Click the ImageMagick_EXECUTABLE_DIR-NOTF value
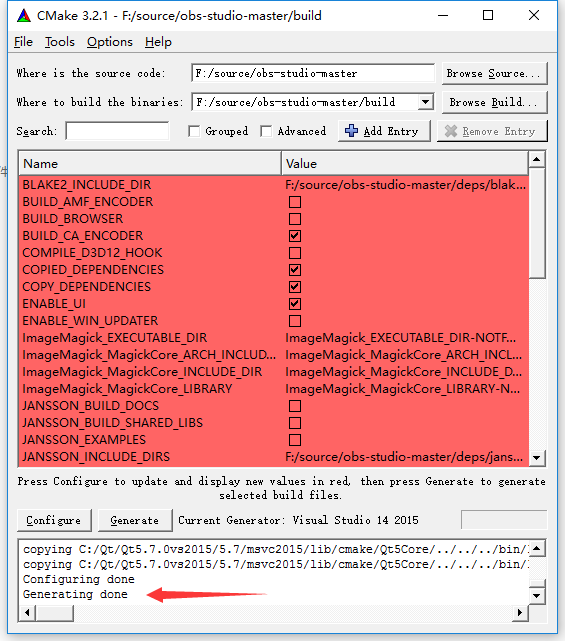Image resolution: width=565 pixels, height=641 pixels. pos(401,338)
